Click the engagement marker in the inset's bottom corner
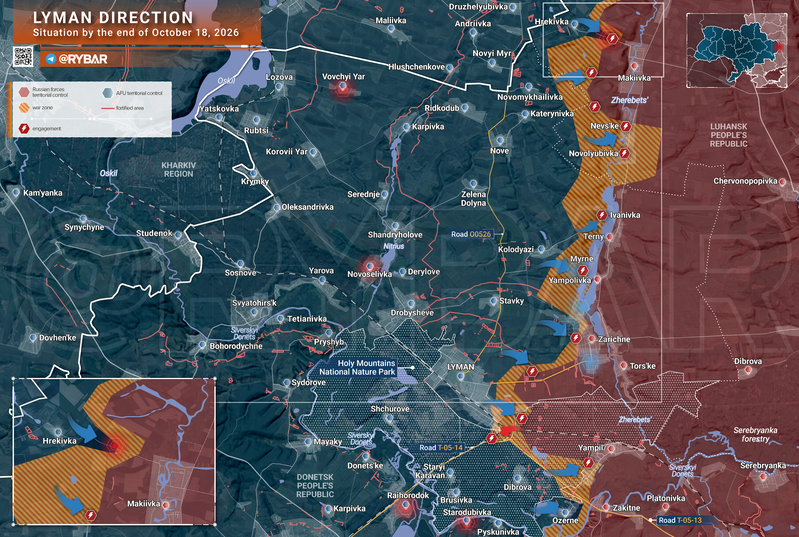This screenshot has height=537, width=799. [91, 515]
